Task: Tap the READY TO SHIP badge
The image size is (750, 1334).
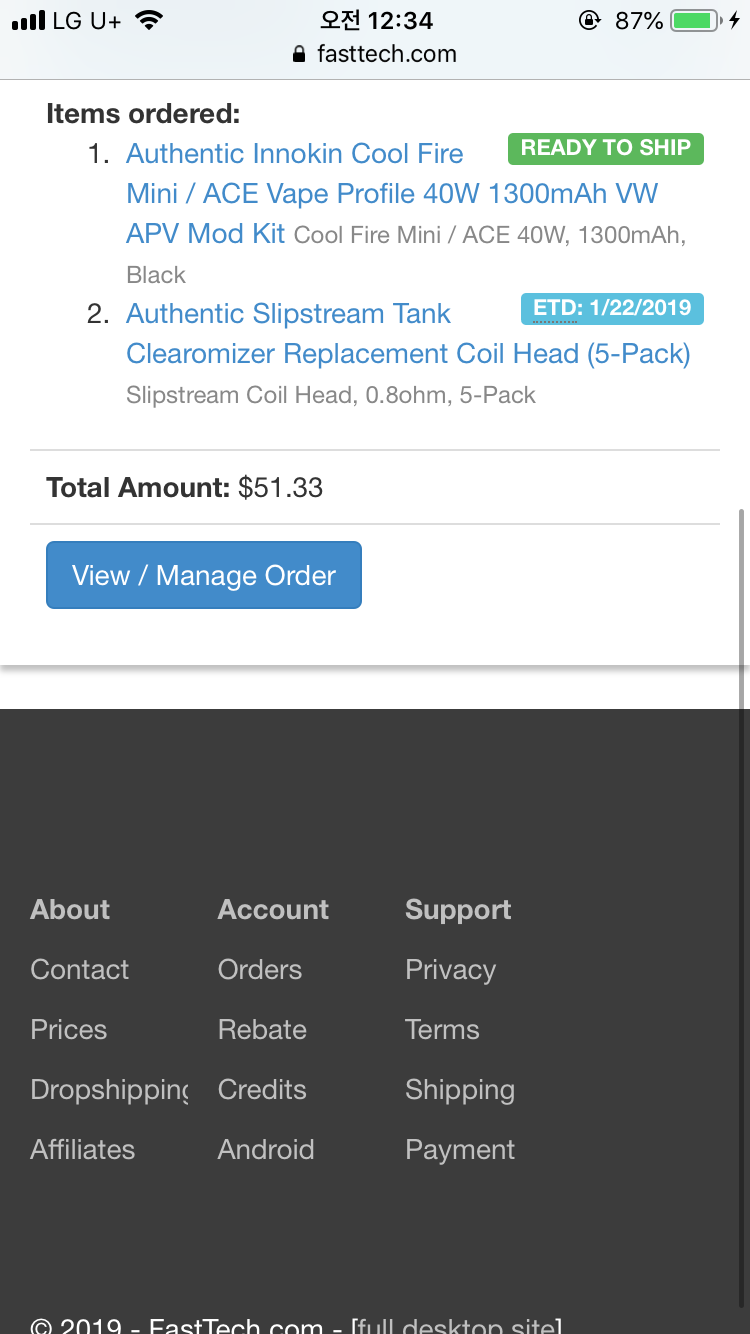Action: pos(606,148)
